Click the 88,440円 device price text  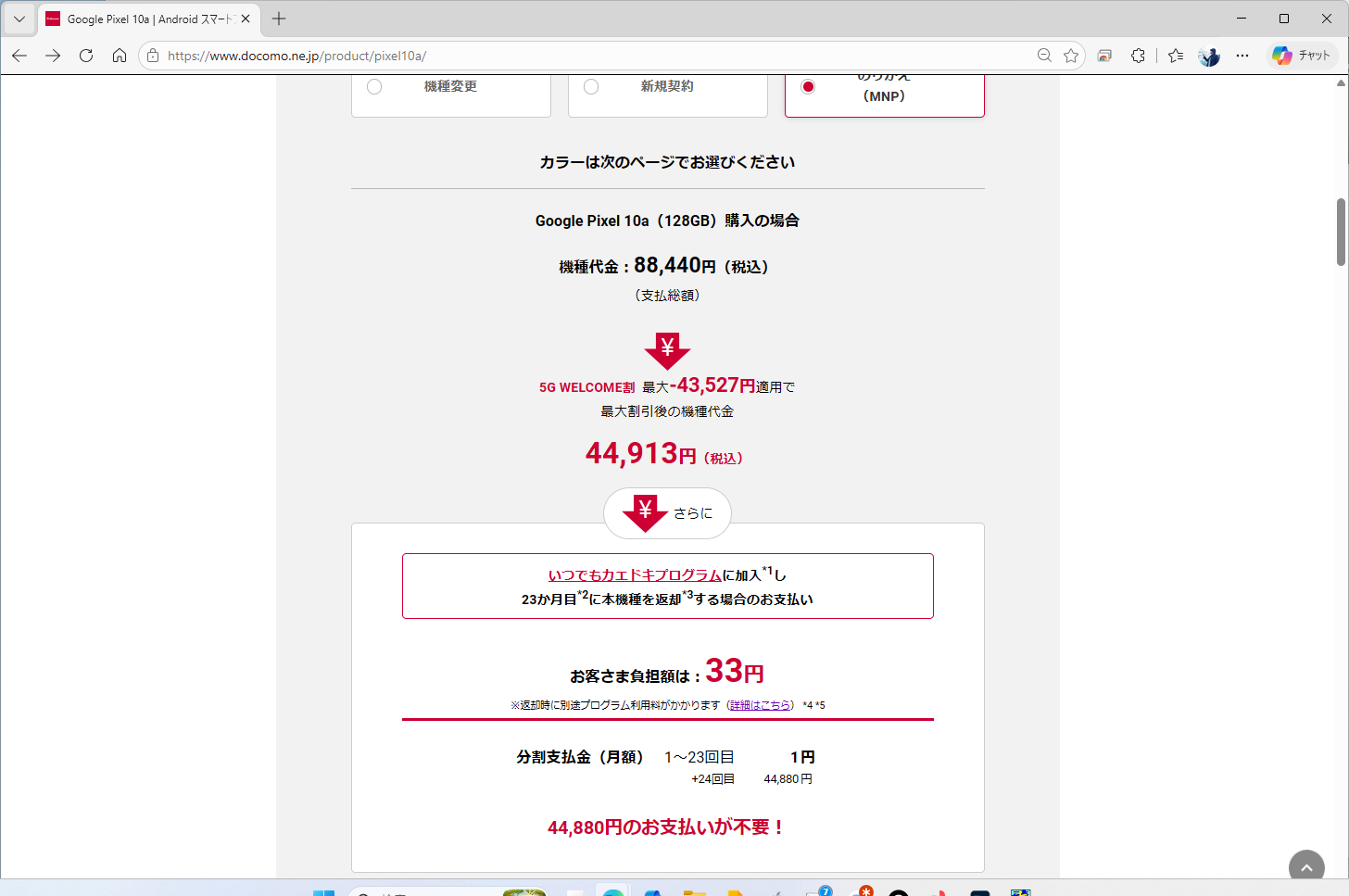(674, 266)
